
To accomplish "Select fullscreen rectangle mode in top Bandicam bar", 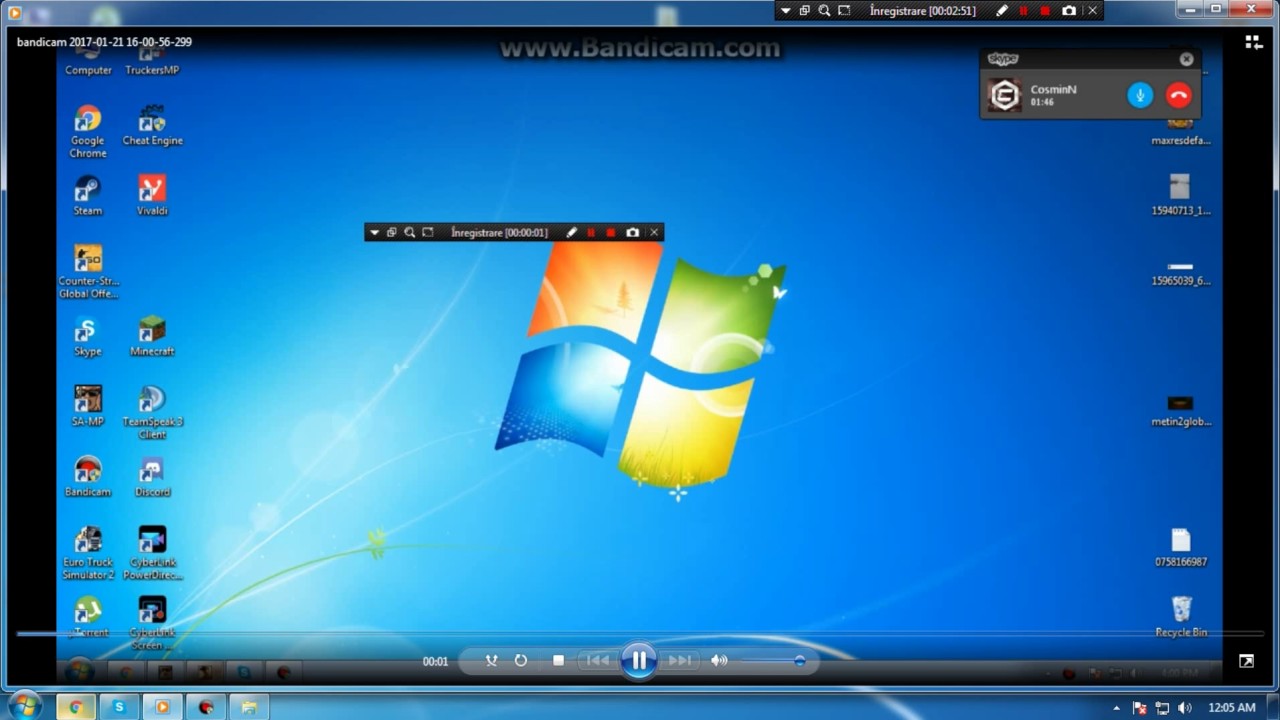I will tap(844, 11).
